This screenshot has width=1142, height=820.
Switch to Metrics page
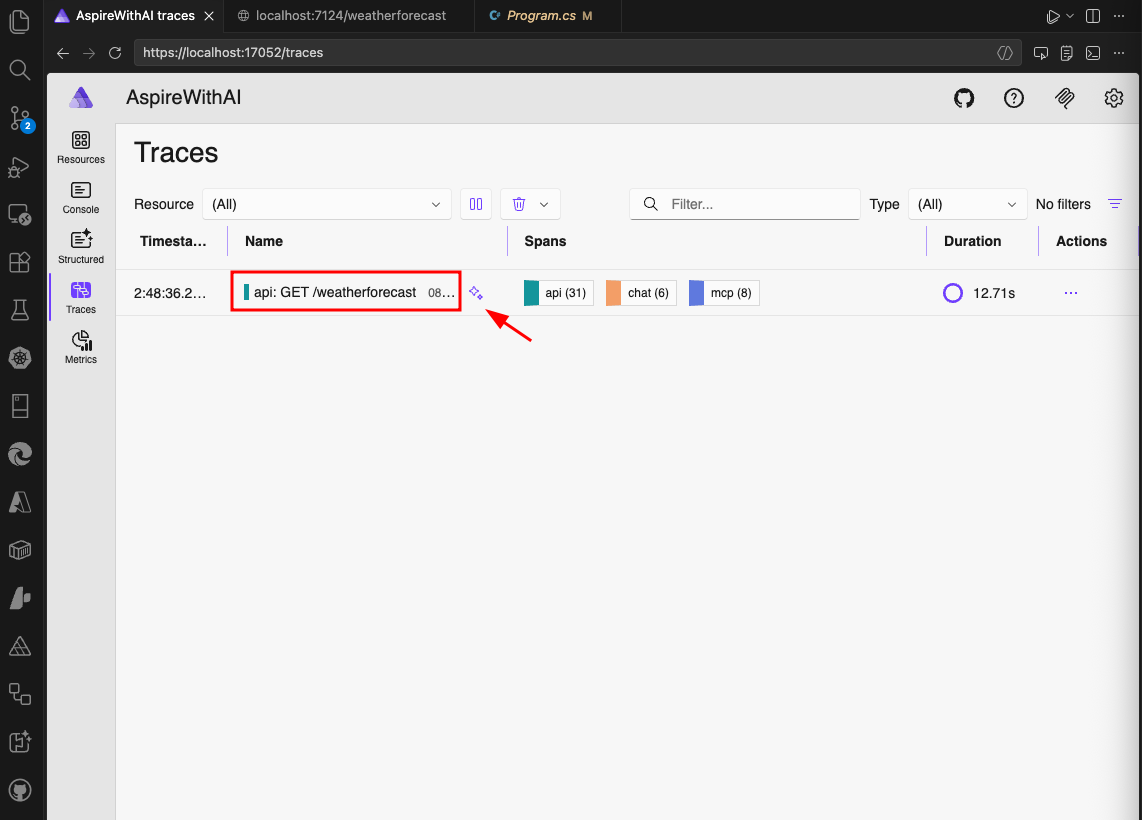(81, 346)
